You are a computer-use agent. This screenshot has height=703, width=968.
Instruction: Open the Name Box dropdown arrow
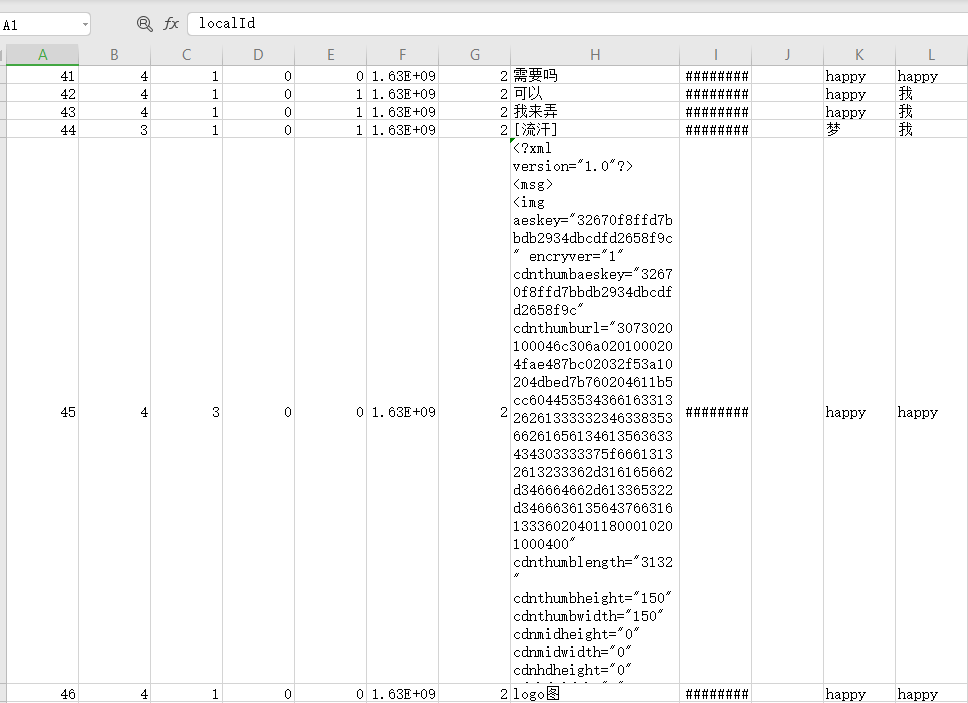84,25
